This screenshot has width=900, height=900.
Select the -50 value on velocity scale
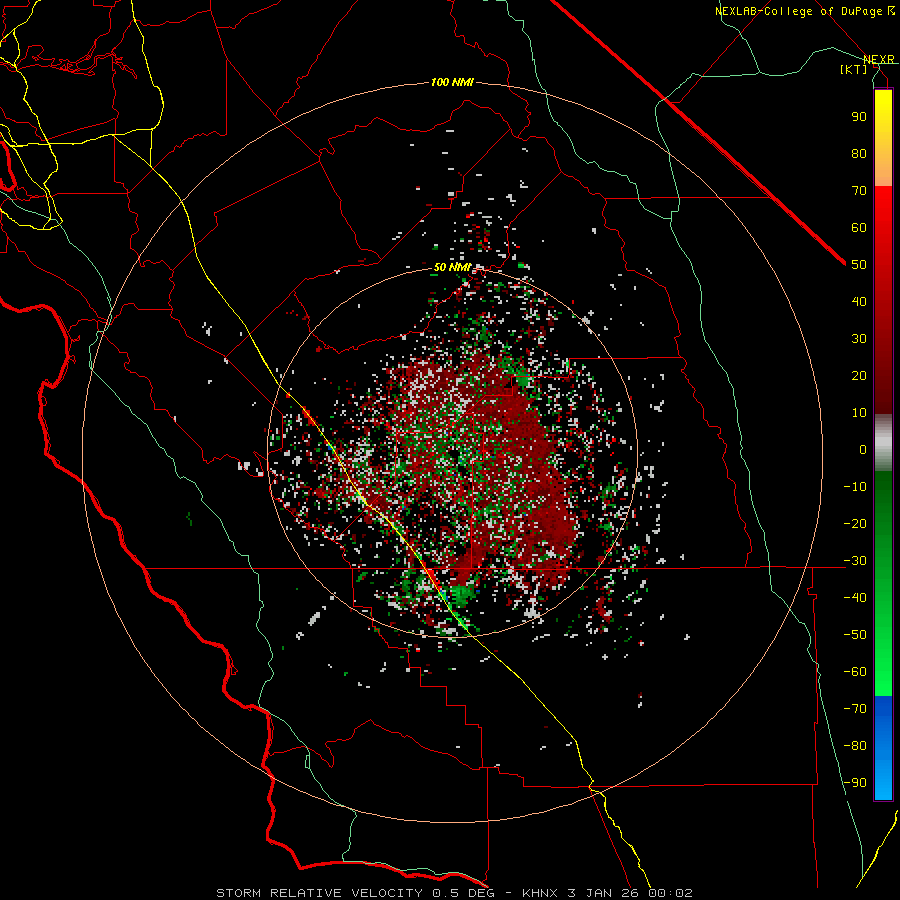coord(855,635)
